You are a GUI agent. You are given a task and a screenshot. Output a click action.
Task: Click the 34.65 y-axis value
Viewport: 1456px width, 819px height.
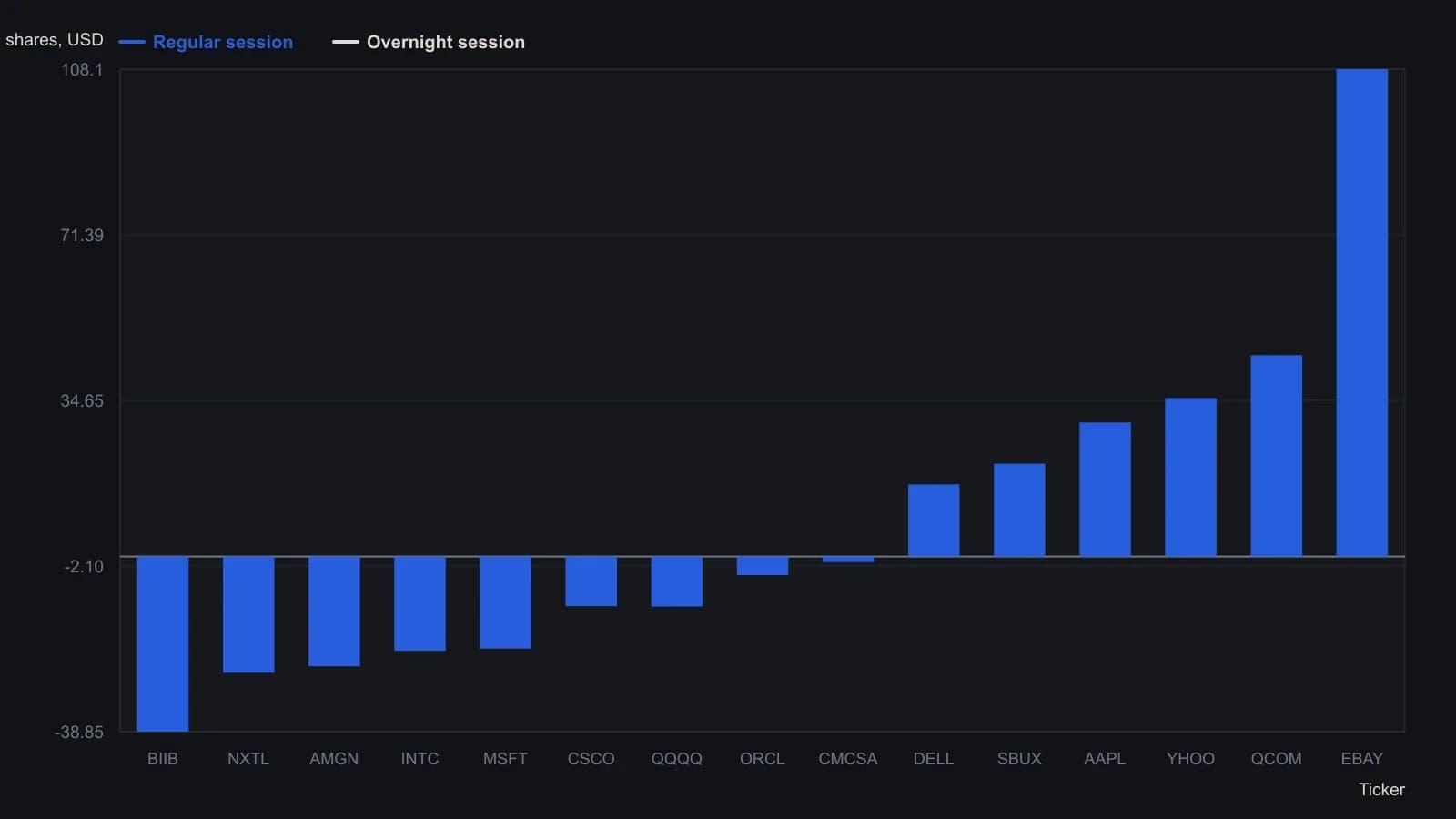[x=82, y=401]
